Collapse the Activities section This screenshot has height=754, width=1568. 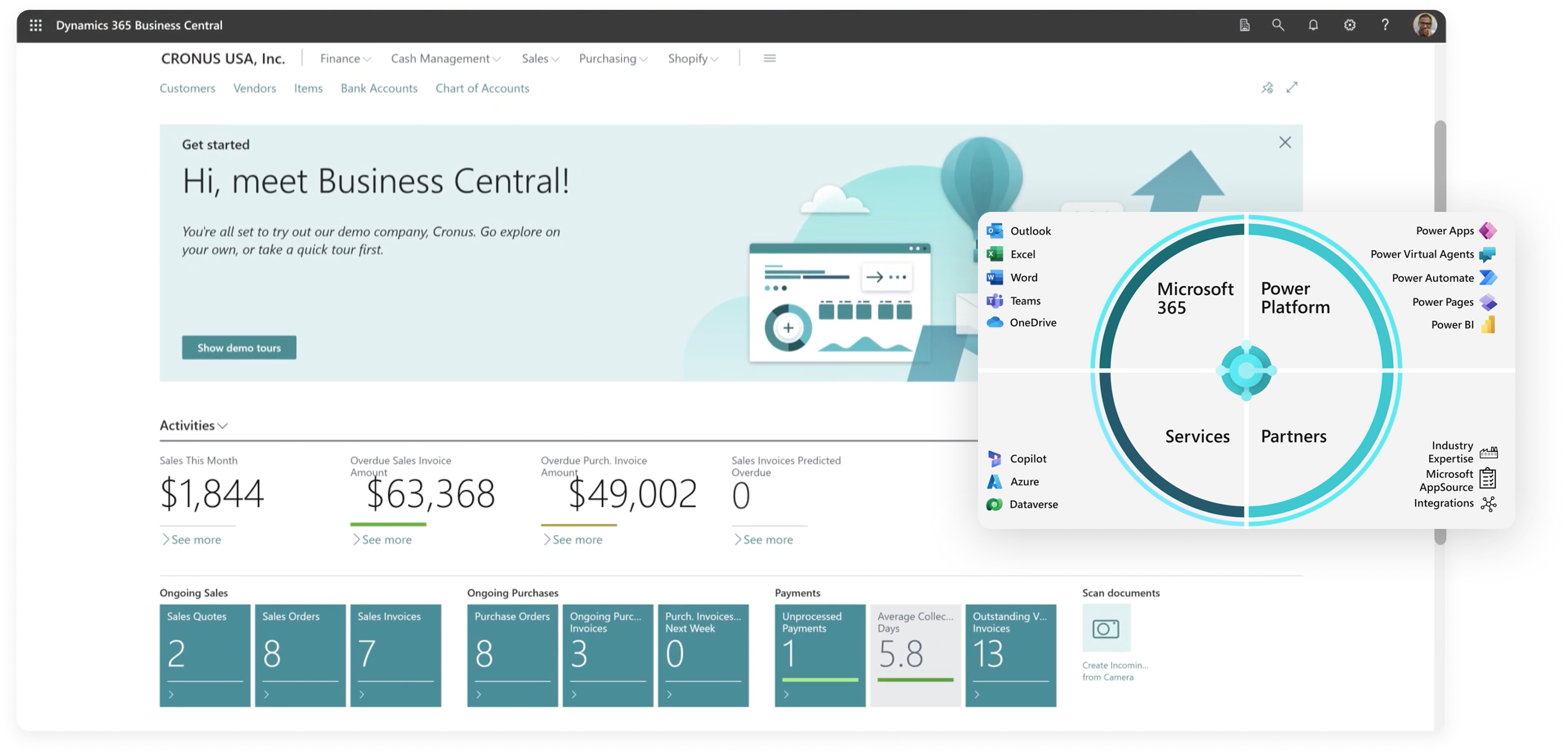click(x=193, y=425)
